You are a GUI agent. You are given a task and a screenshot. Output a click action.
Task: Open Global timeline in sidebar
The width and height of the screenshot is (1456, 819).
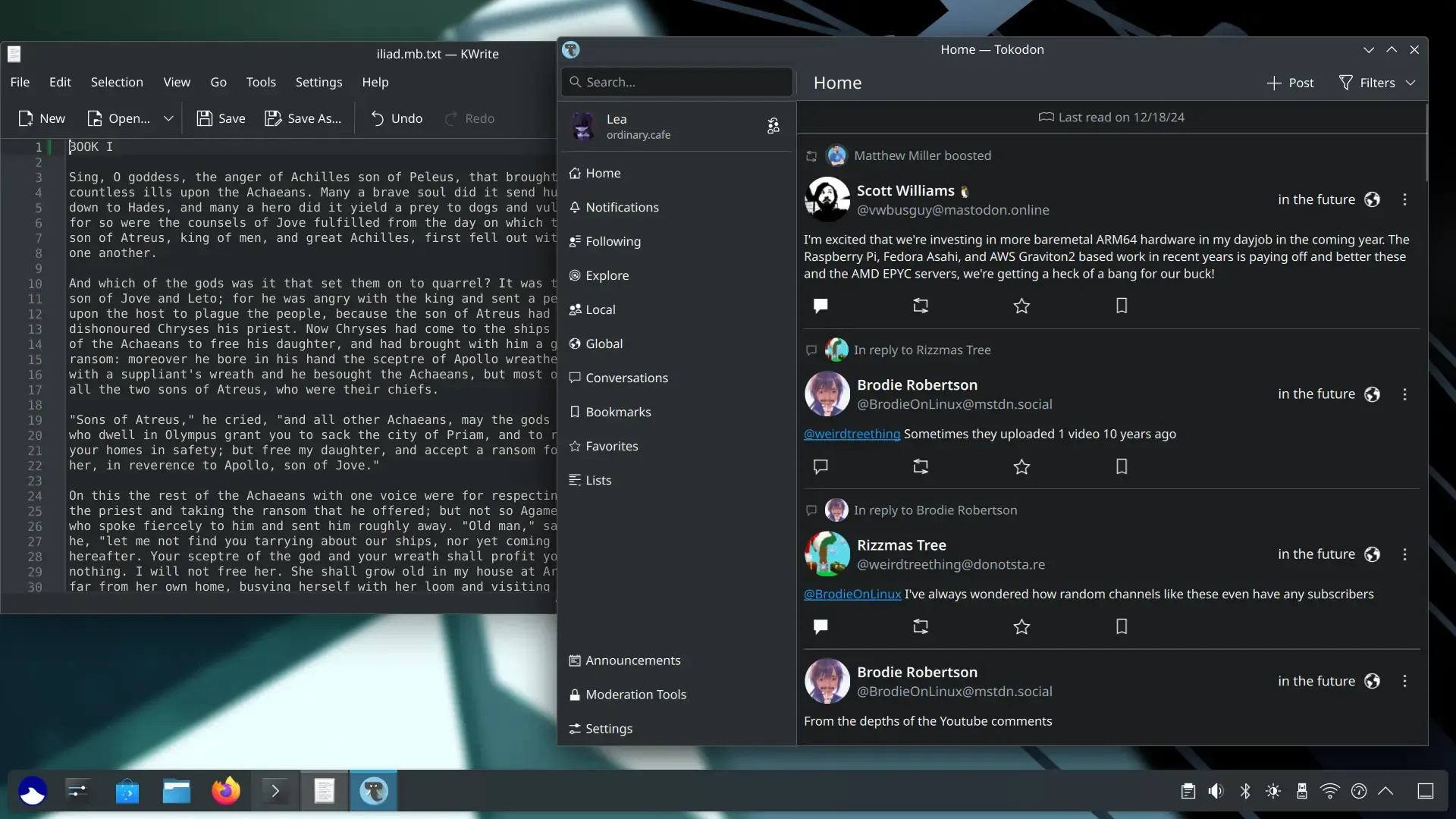click(x=677, y=344)
